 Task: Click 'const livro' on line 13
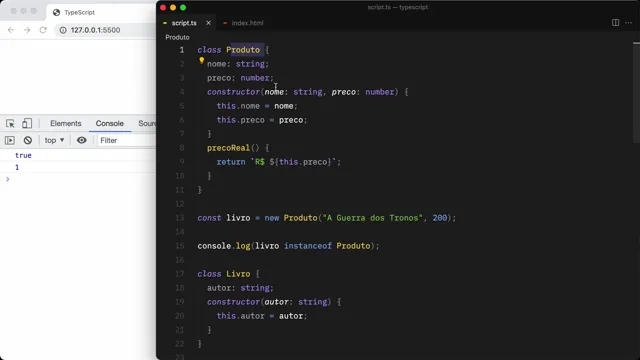[x=224, y=218]
